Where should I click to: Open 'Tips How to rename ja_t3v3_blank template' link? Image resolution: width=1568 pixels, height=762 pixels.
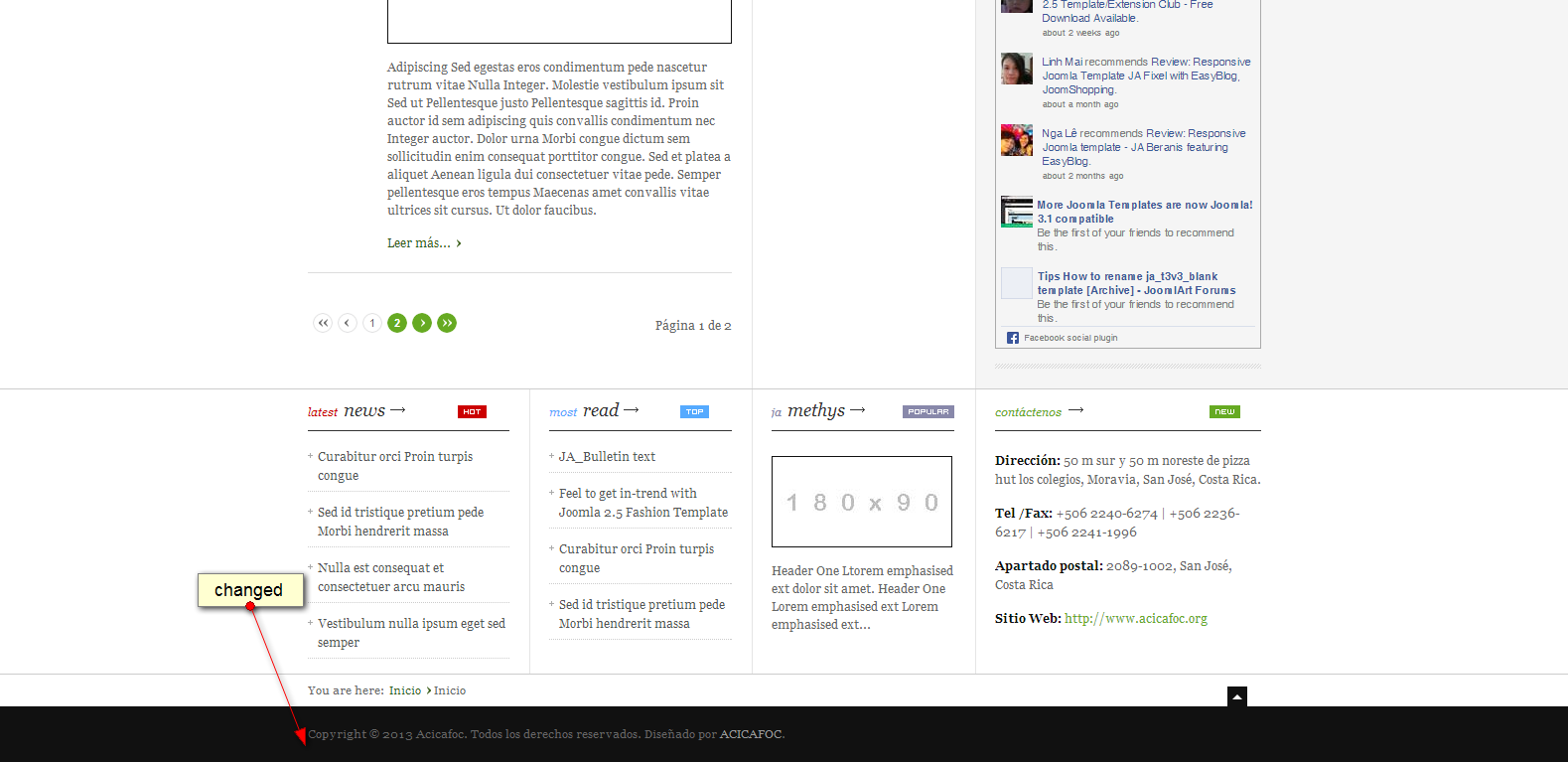click(x=1137, y=283)
